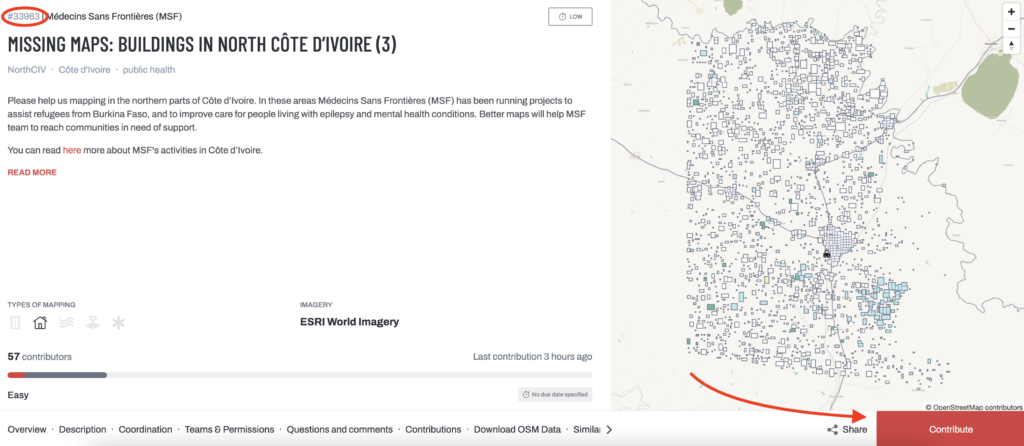Image resolution: width=1024 pixels, height=446 pixels.
Task: Click the Share button
Action: click(x=847, y=430)
